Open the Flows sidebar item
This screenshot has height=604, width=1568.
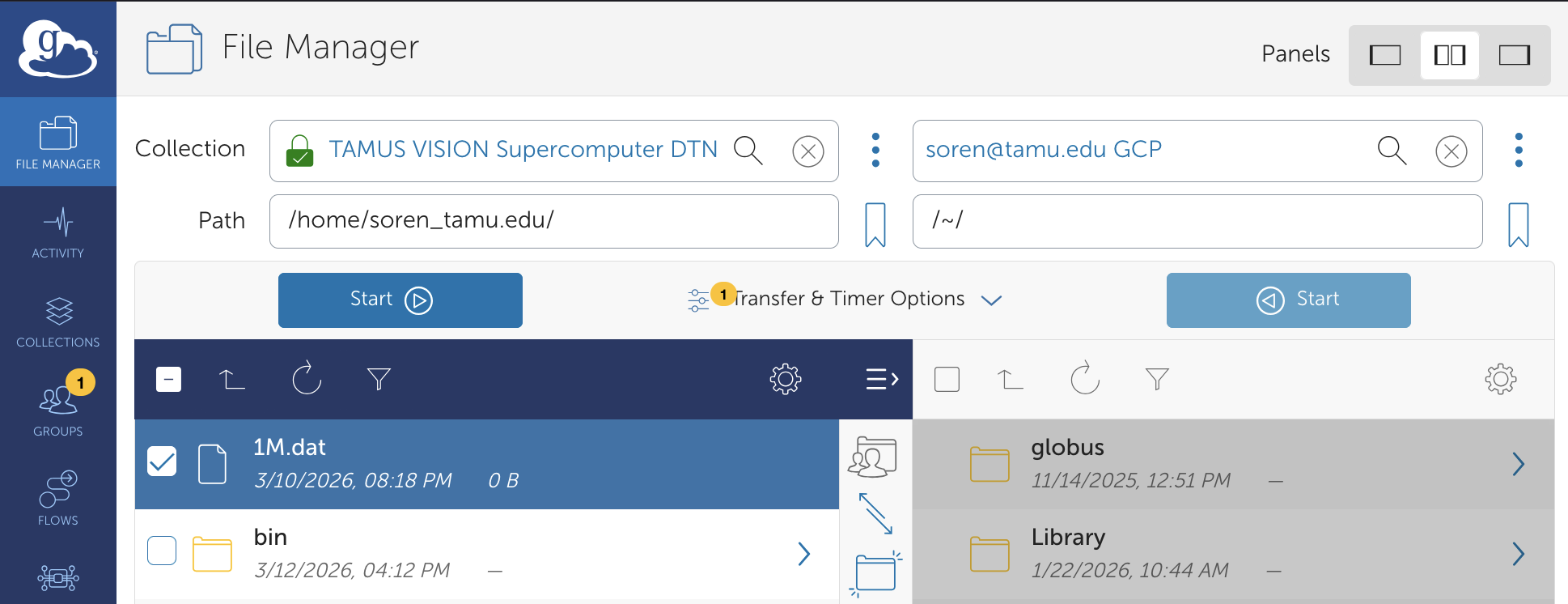58,499
